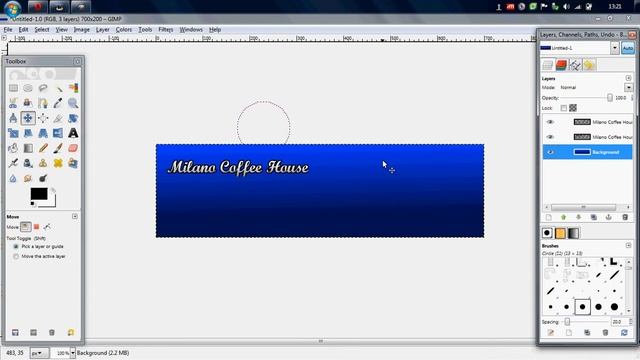Switch to the Gradients tab
This screenshot has width=640, height=360.
(x=573, y=233)
